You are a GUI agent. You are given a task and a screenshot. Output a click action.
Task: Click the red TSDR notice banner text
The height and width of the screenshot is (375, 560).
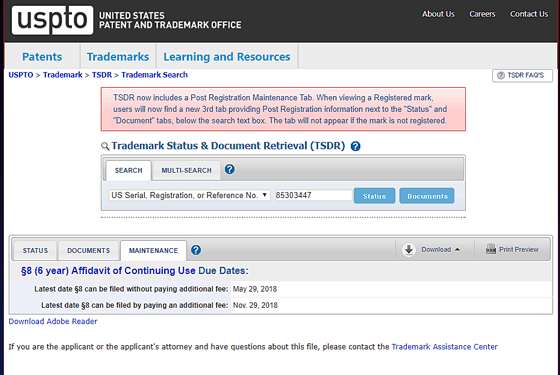pos(280,109)
